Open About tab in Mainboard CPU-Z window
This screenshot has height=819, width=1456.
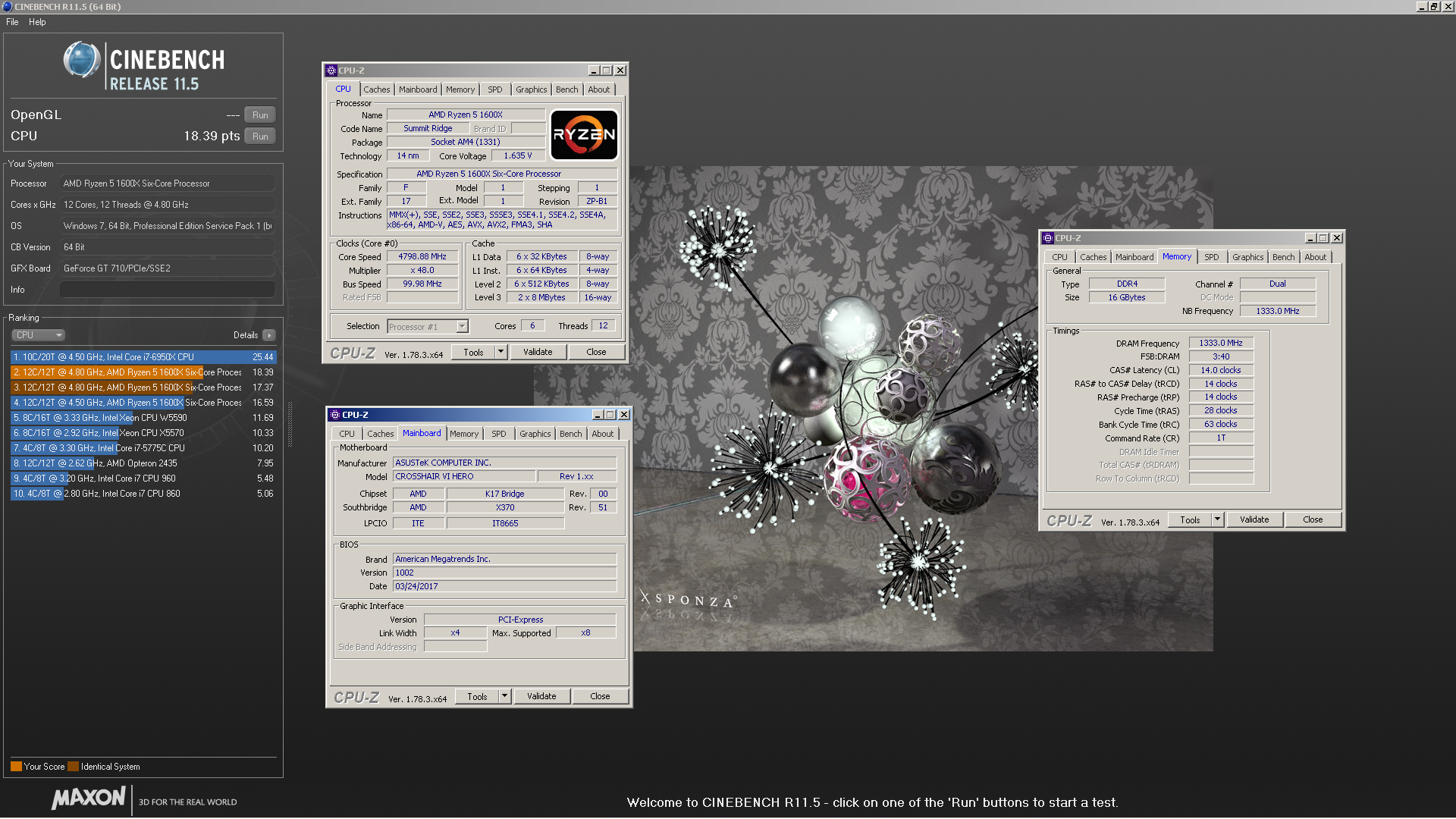click(603, 434)
